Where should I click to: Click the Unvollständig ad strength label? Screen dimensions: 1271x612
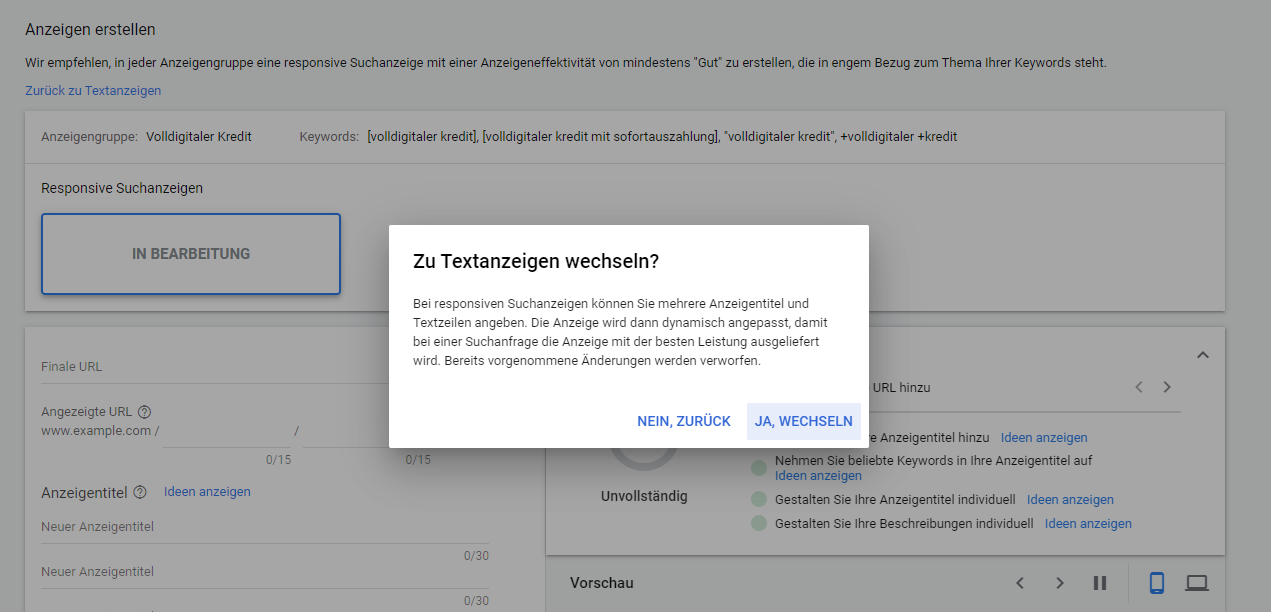pyautogui.click(x=644, y=497)
